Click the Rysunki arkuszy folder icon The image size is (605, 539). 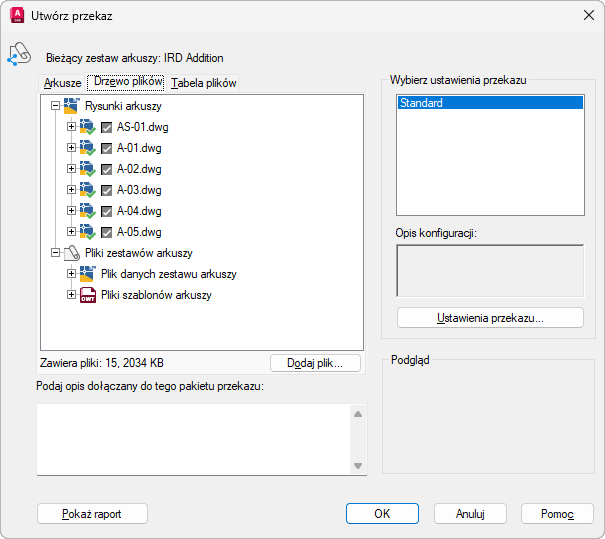[72, 106]
